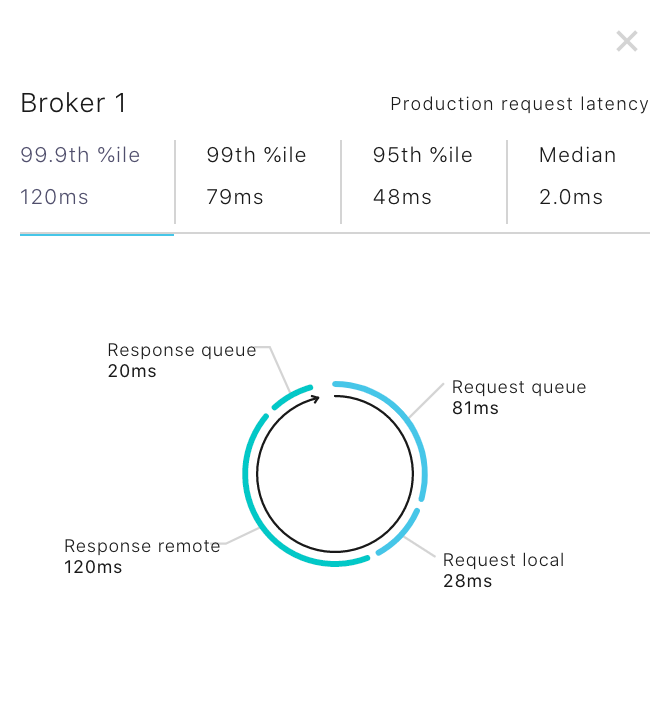Switch to the 99th %ile tab
The height and width of the screenshot is (728, 668).
tap(256, 175)
